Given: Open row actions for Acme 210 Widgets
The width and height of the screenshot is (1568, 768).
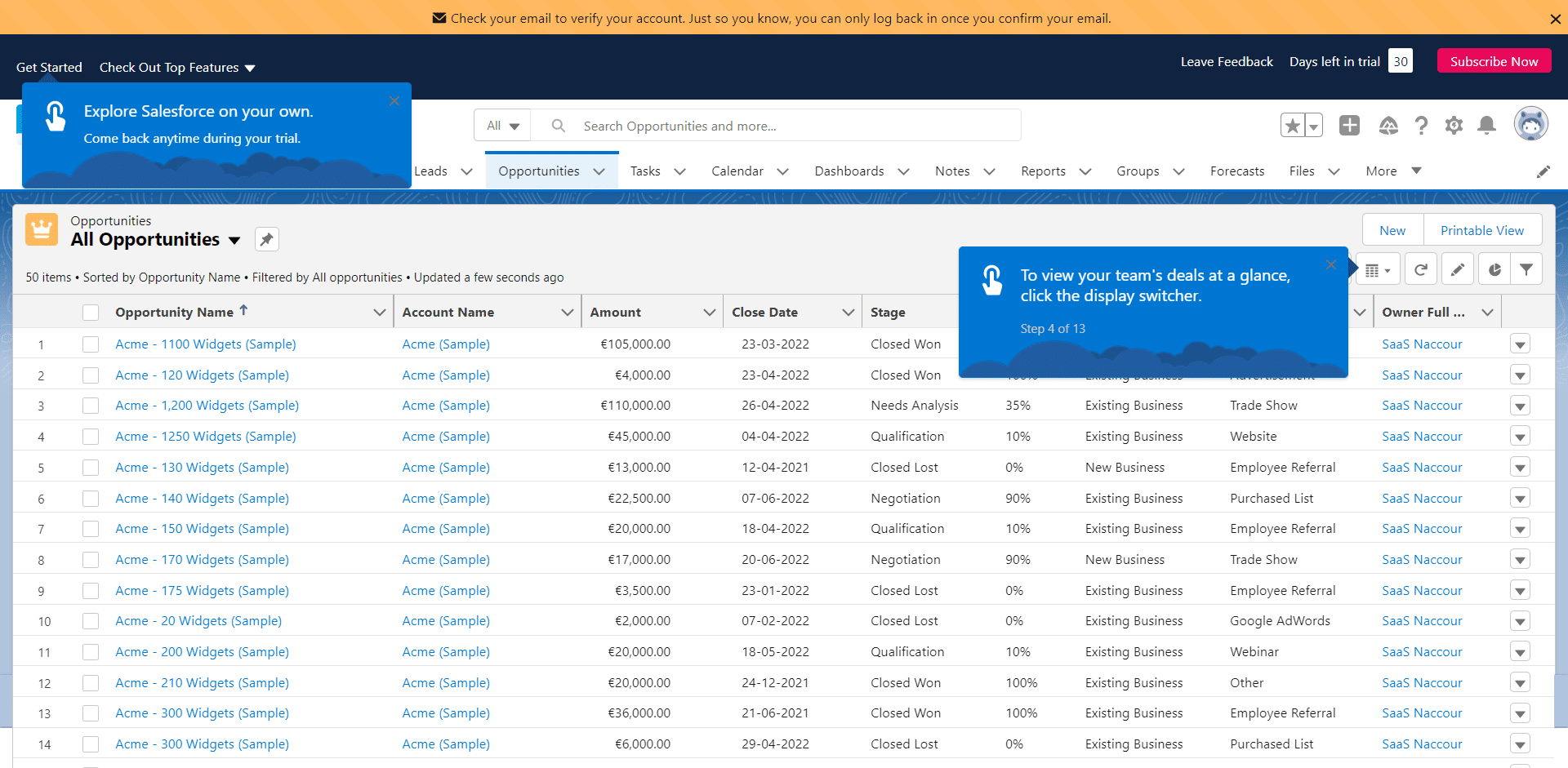Looking at the screenshot, I should pyautogui.click(x=1520, y=683).
